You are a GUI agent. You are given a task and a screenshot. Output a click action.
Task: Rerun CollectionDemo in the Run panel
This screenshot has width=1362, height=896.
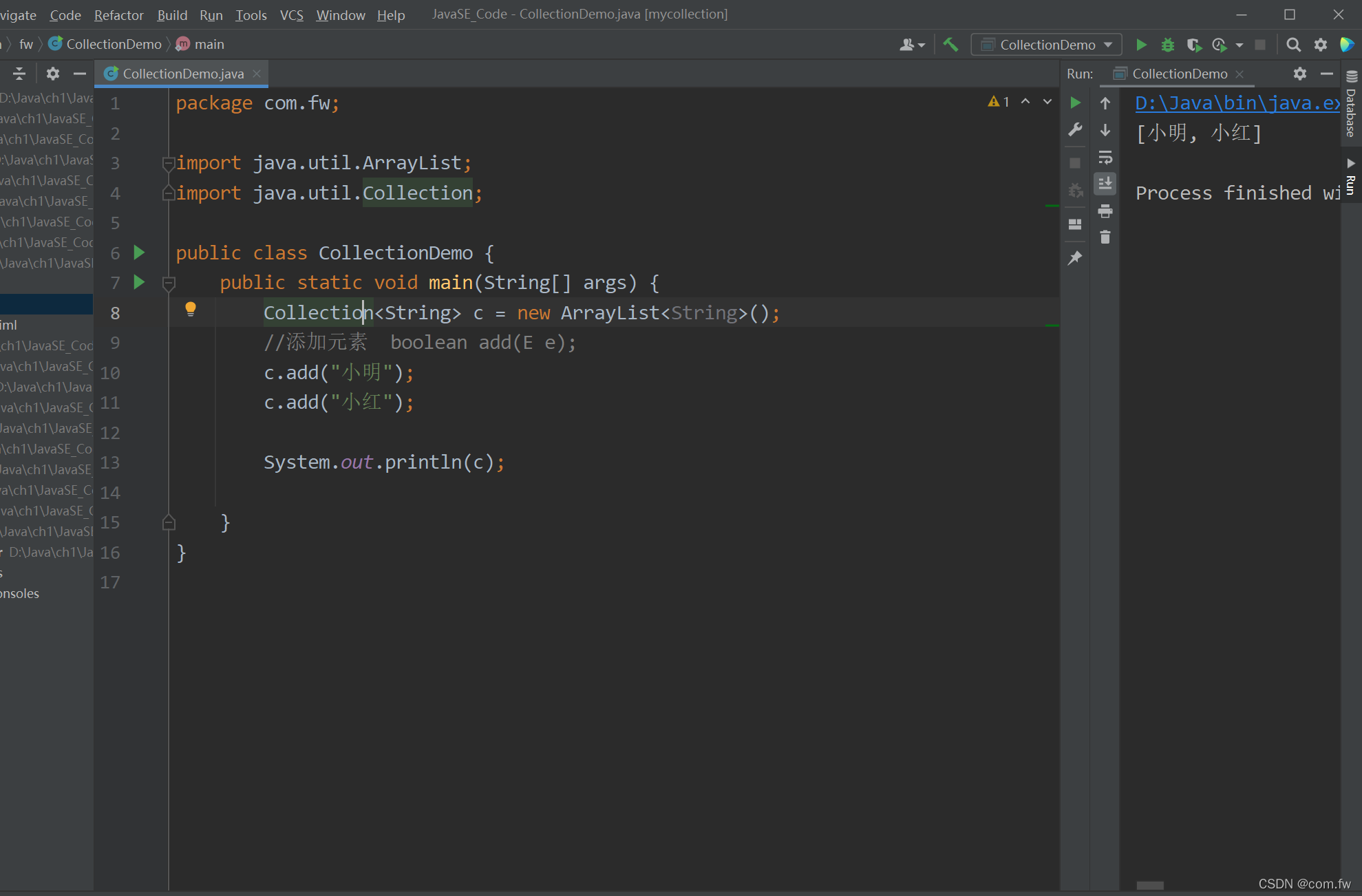click(x=1075, y=103)
